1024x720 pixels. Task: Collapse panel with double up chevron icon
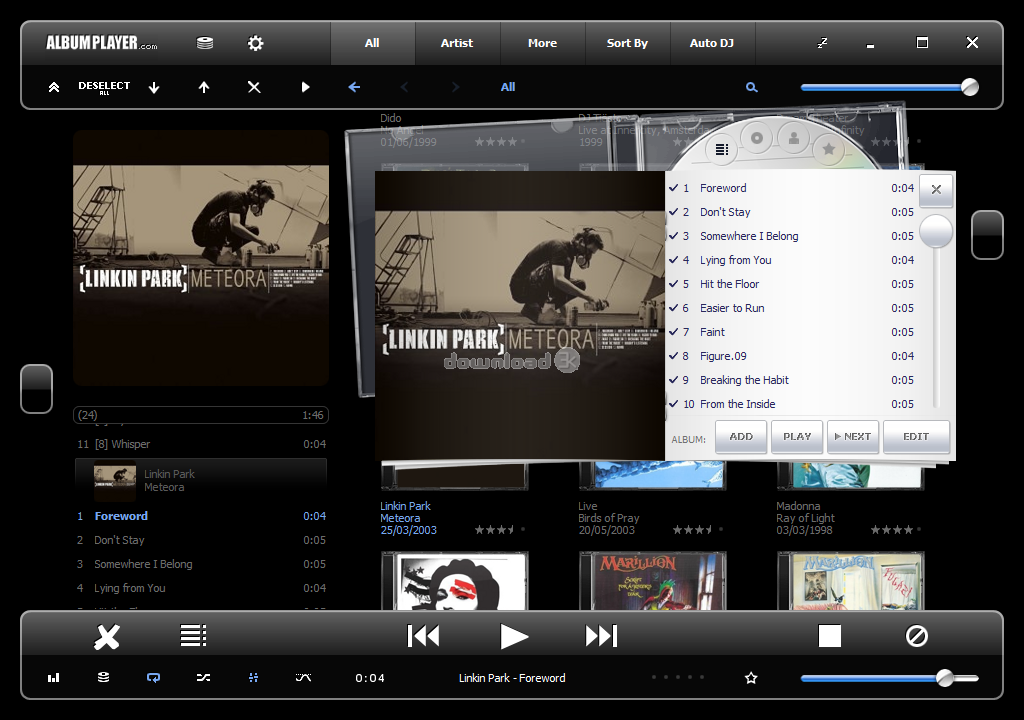[54, 87]
